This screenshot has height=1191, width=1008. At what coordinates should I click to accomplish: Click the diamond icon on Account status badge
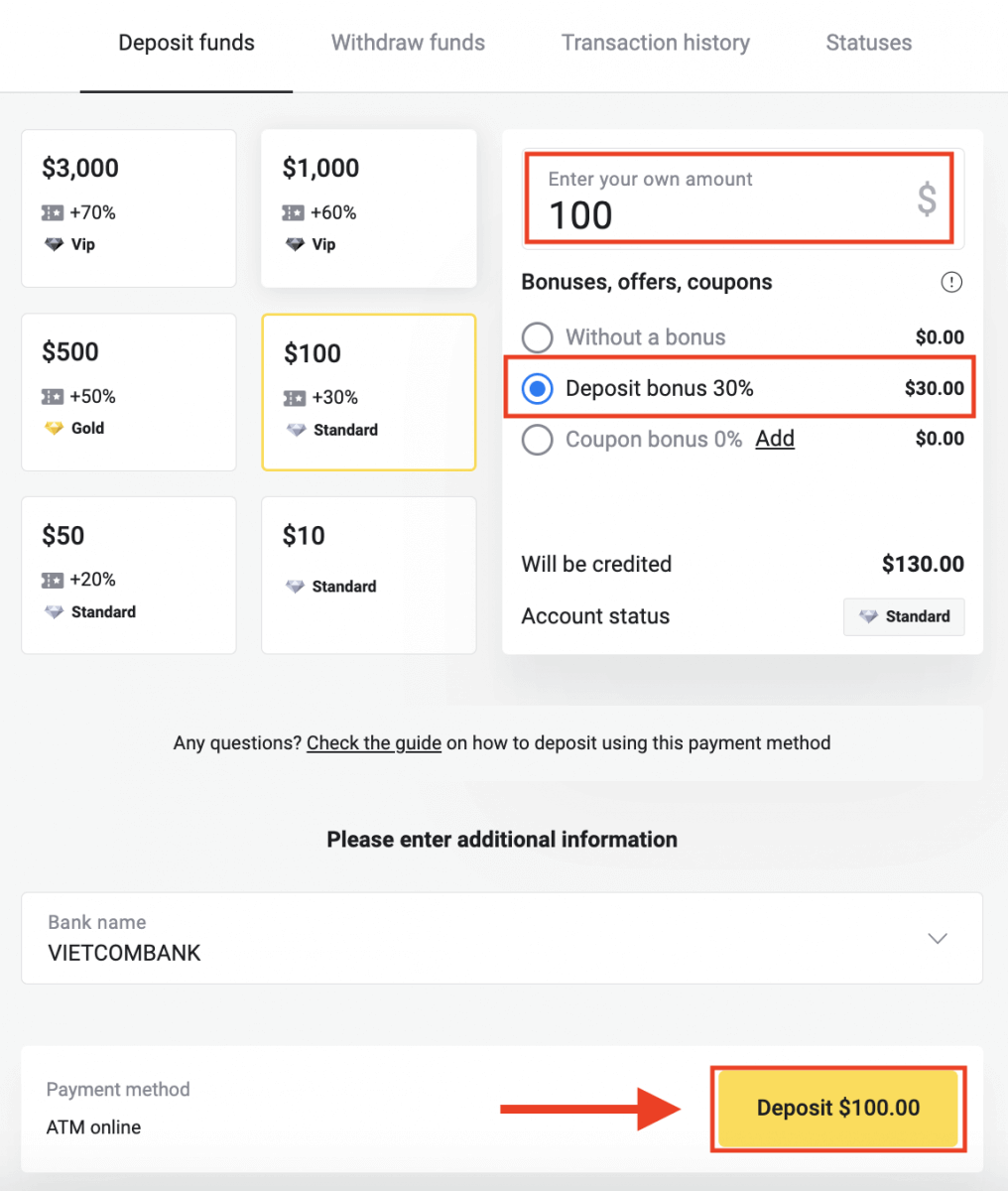pos(868,616)
